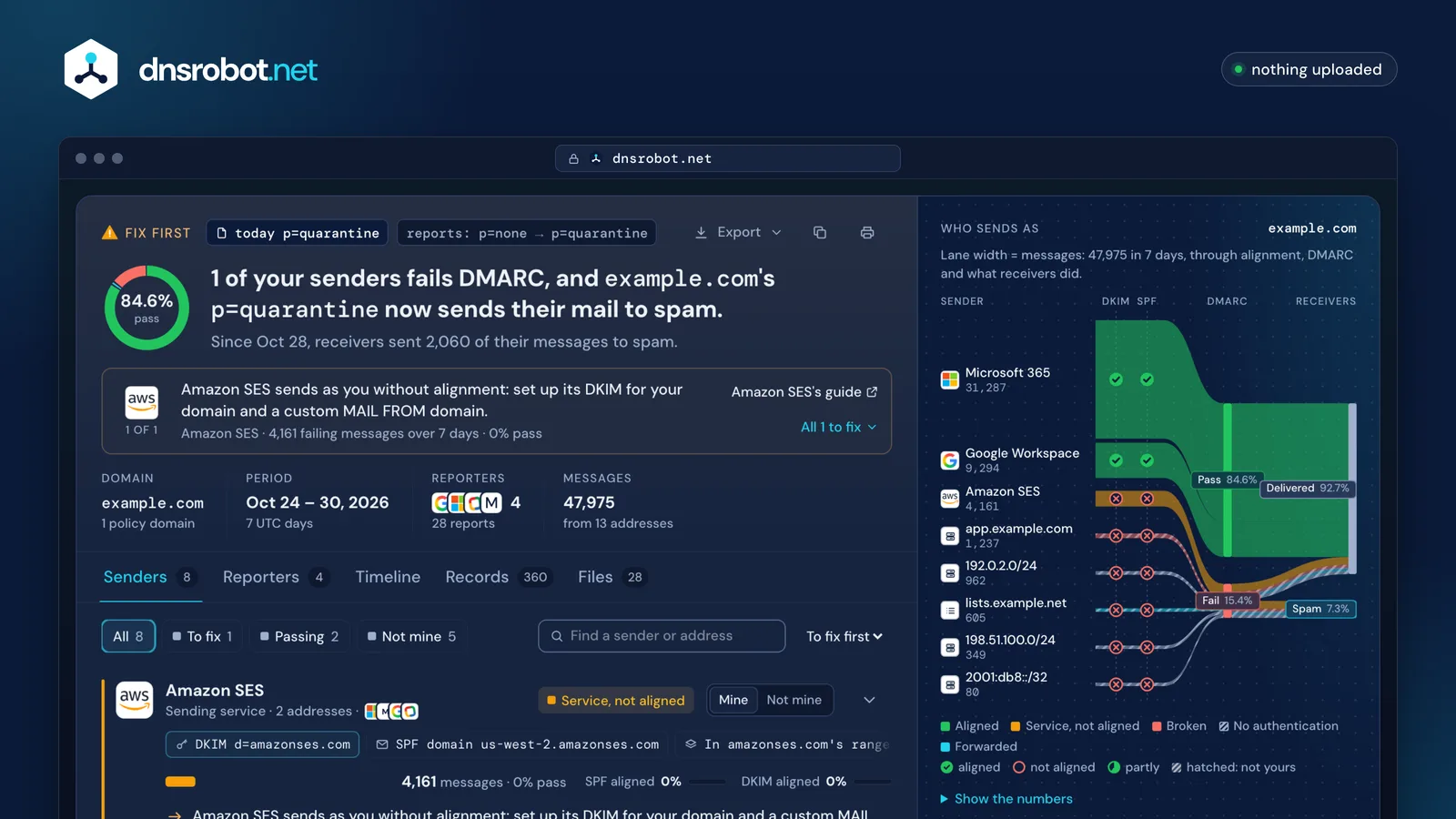The image size is (1456, 819).
Task: Click the 84.6% pass donut chart
Action: coord(147,308)
